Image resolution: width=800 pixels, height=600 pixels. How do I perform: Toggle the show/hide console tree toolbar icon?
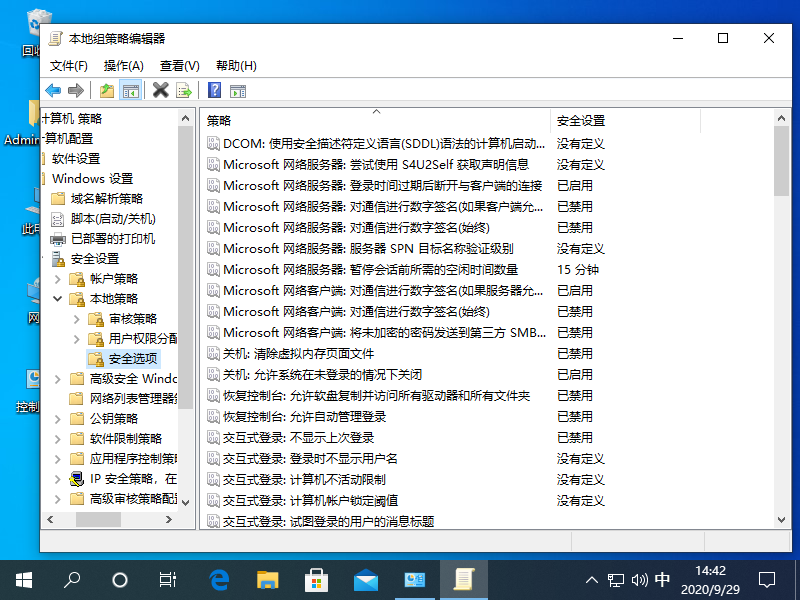131,90
